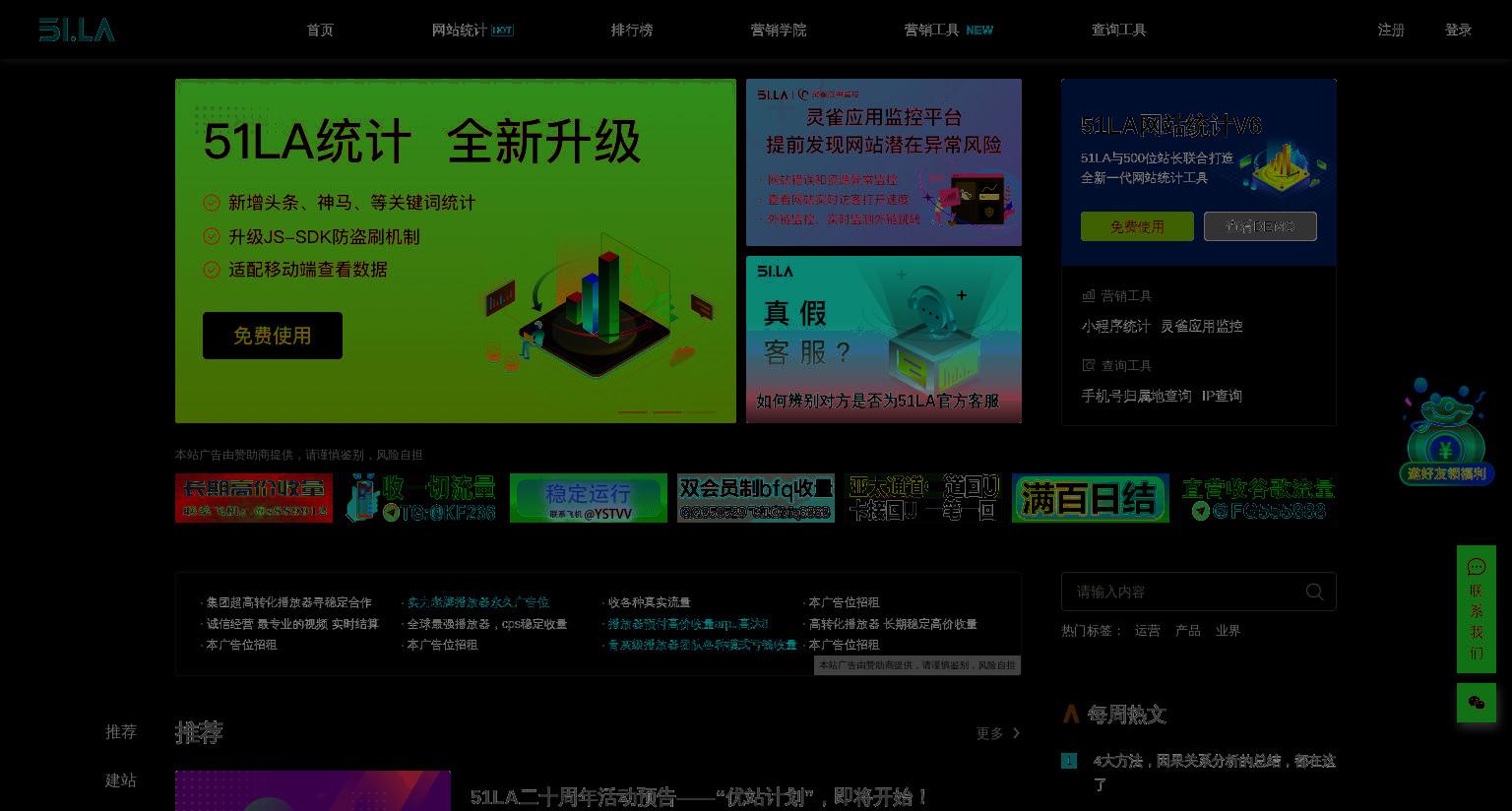Click the 更多 link with chevron
Image resolution: width=1512 pixels, height=811 pixels.
coord(998,733)
